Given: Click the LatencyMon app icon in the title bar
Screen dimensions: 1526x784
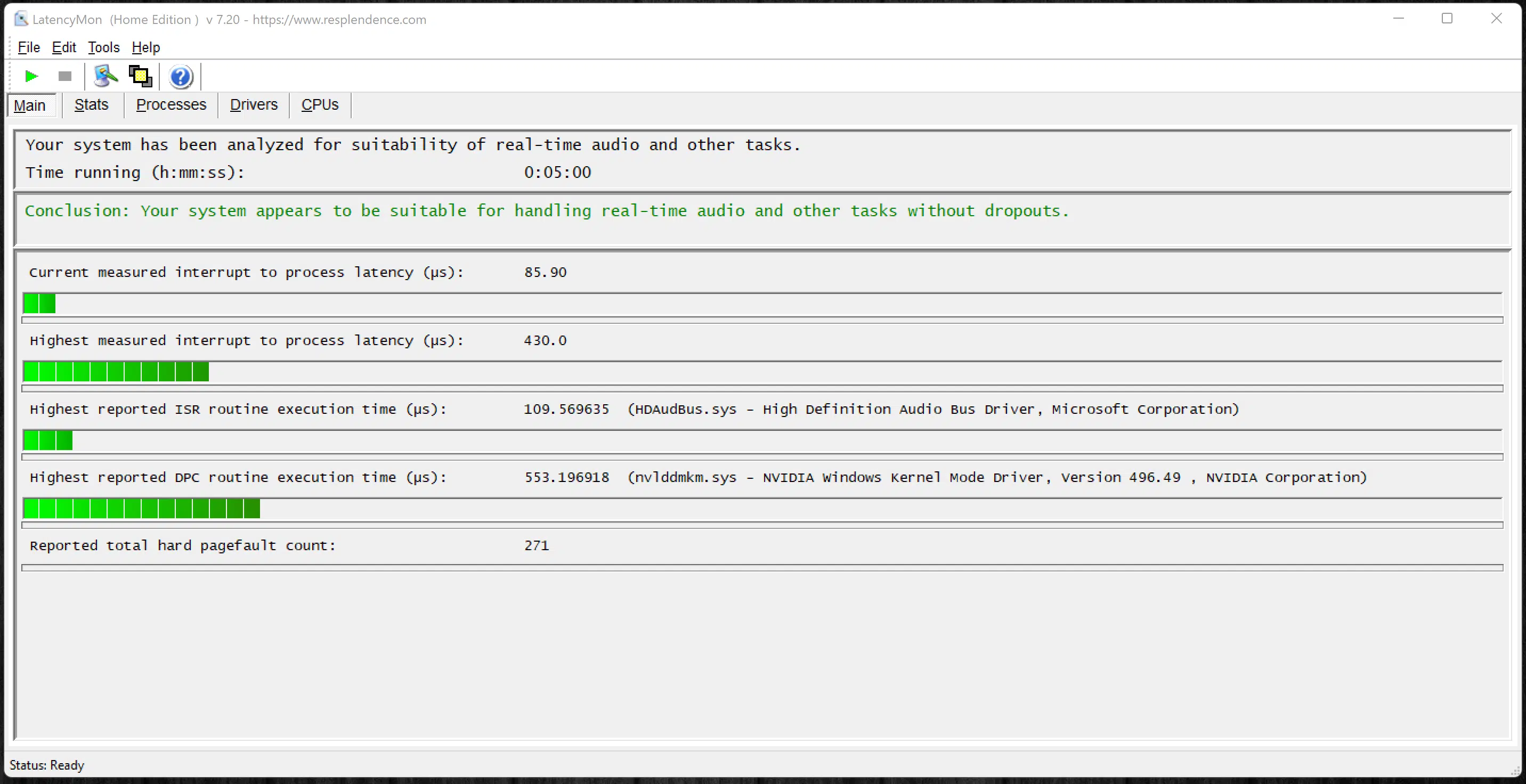Looking at the screenshot, I should click(21, 19).
